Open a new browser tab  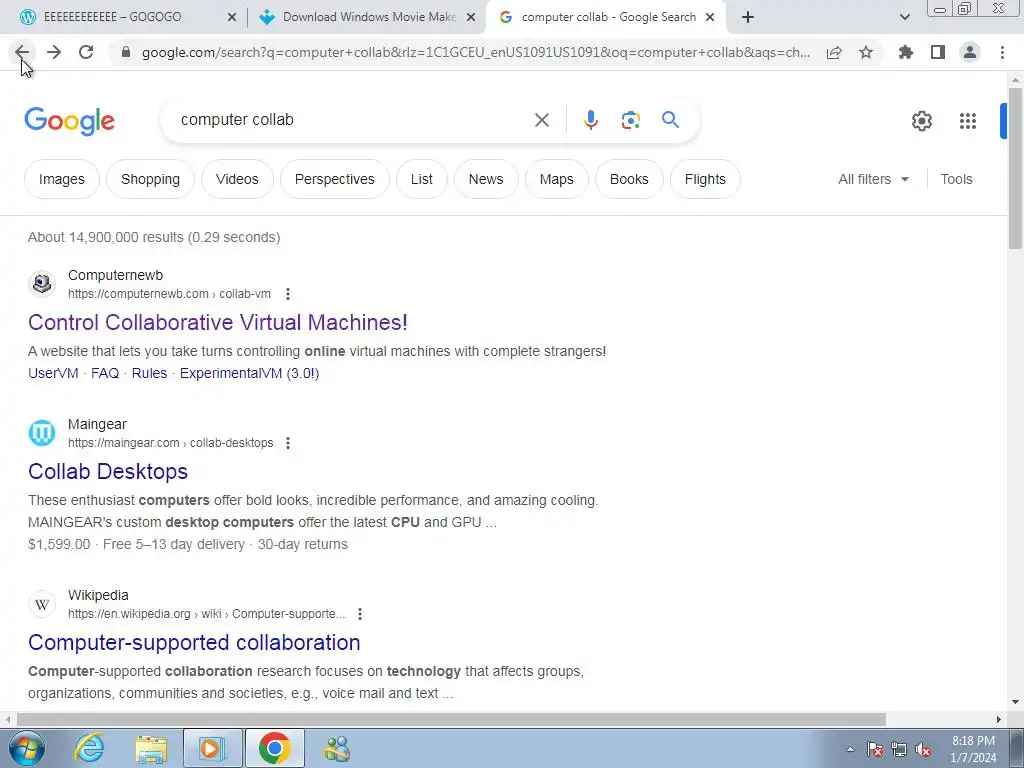[x=748, y=17]
